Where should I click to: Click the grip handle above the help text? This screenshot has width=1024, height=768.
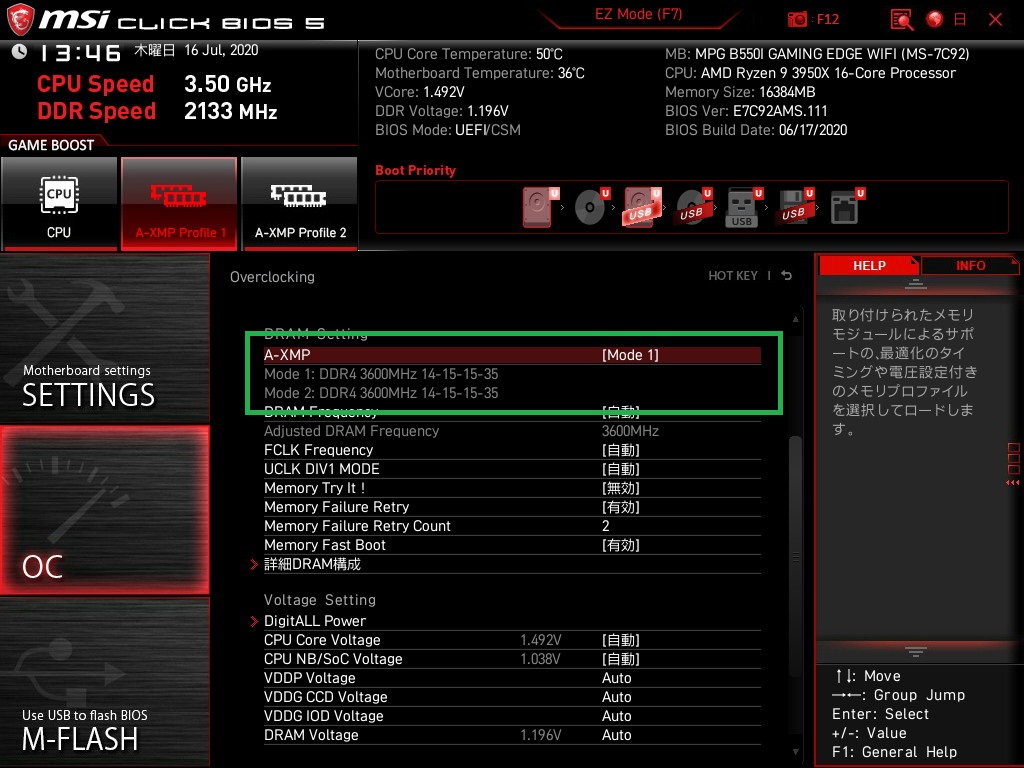pos(916,284)
